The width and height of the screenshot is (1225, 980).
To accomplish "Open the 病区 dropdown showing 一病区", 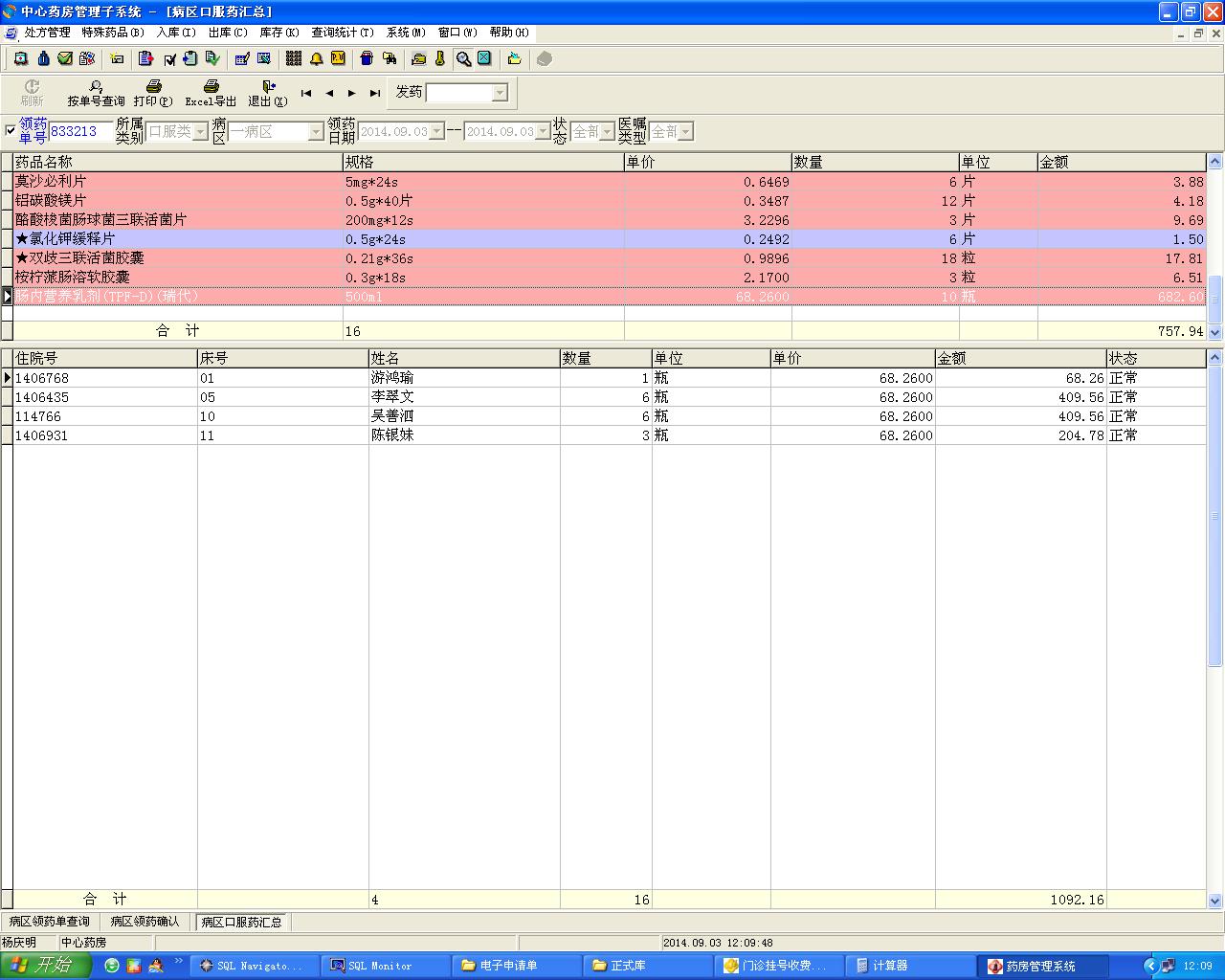I will [x=315, y=132].
